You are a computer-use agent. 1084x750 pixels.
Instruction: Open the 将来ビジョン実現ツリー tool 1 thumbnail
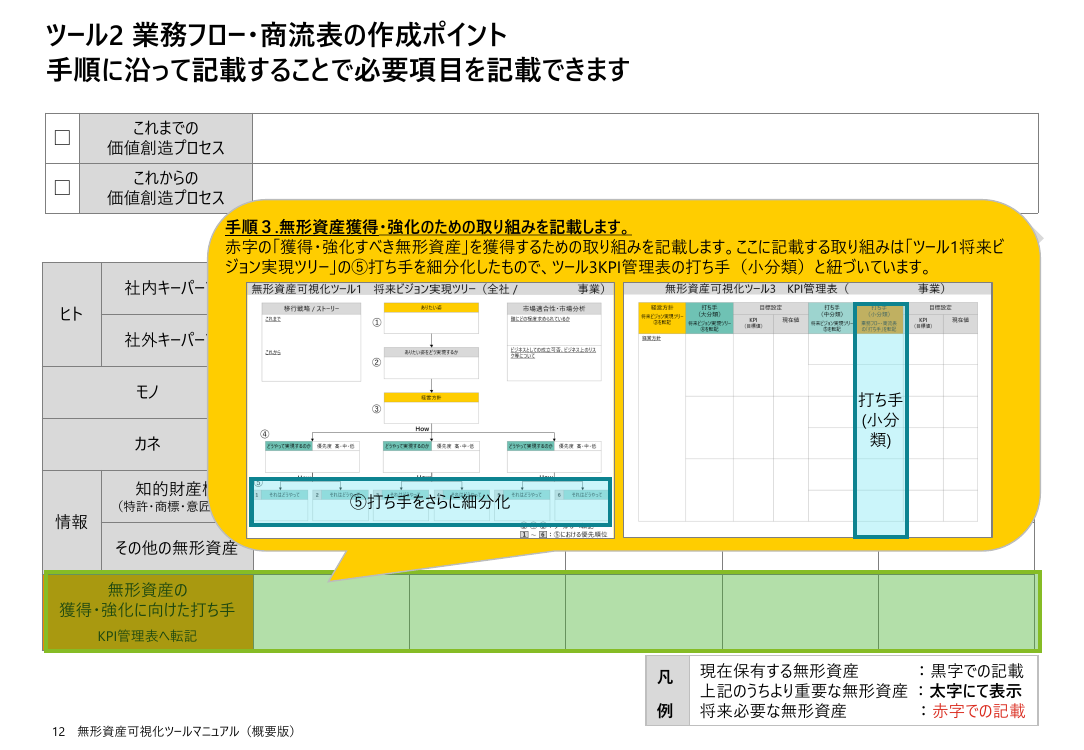(430, 410)
